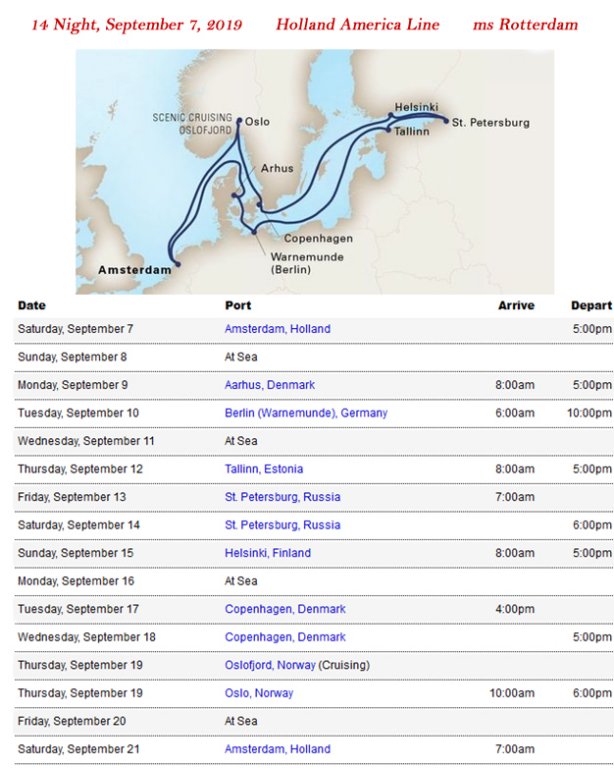The image size is (614, 768).
Task: Open St. Petersburg, Russia link for September 13
Action: pyautogui.click(x=282, y=497)
